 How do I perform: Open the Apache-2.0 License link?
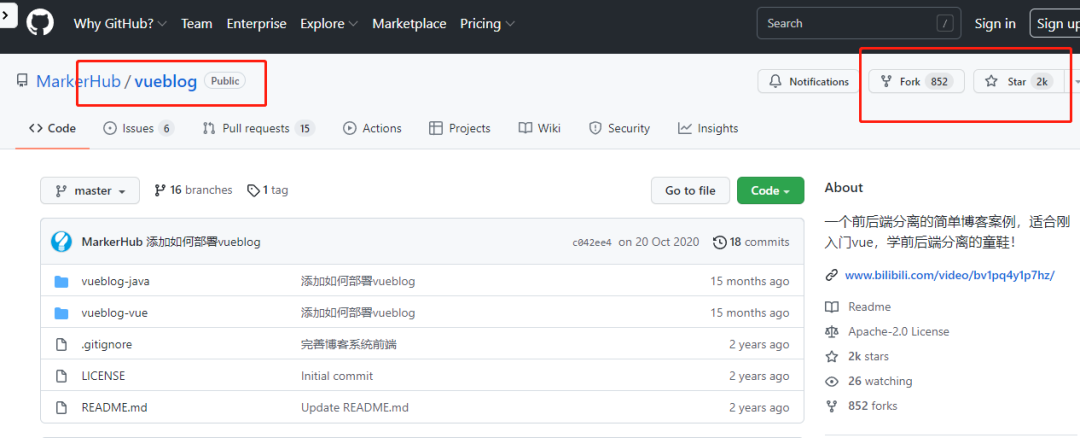[899, 332]
